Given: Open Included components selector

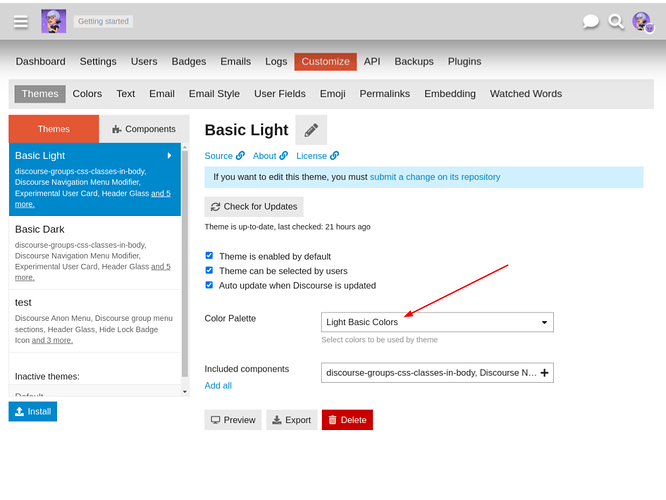Looking at the screenshot, I should [x=437, y=373].
